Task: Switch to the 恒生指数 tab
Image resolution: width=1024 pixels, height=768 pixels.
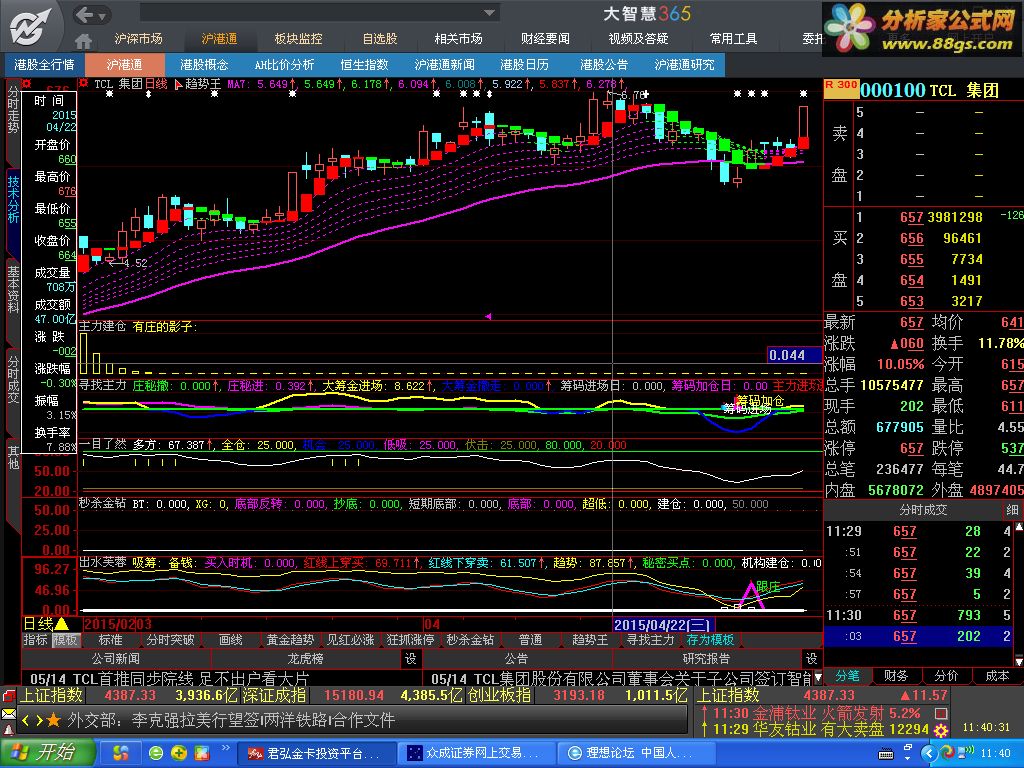Action: coord(364,65)
